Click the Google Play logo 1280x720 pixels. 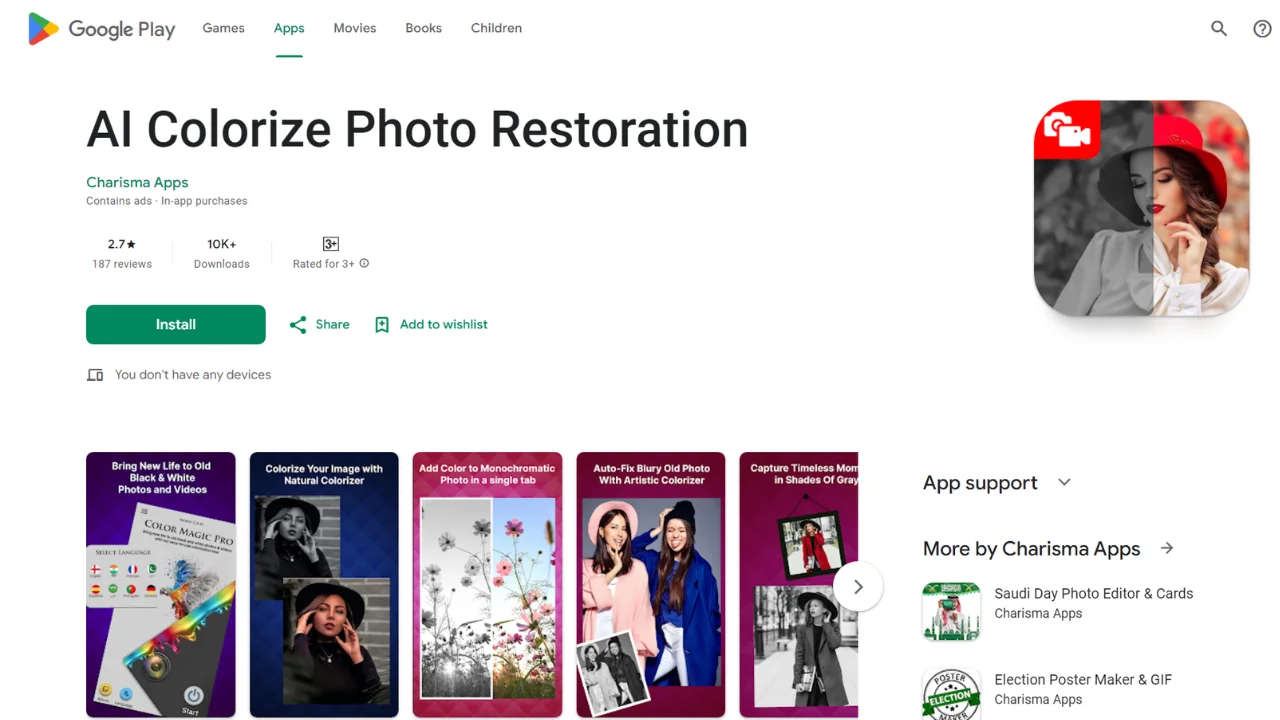point(100,29)
